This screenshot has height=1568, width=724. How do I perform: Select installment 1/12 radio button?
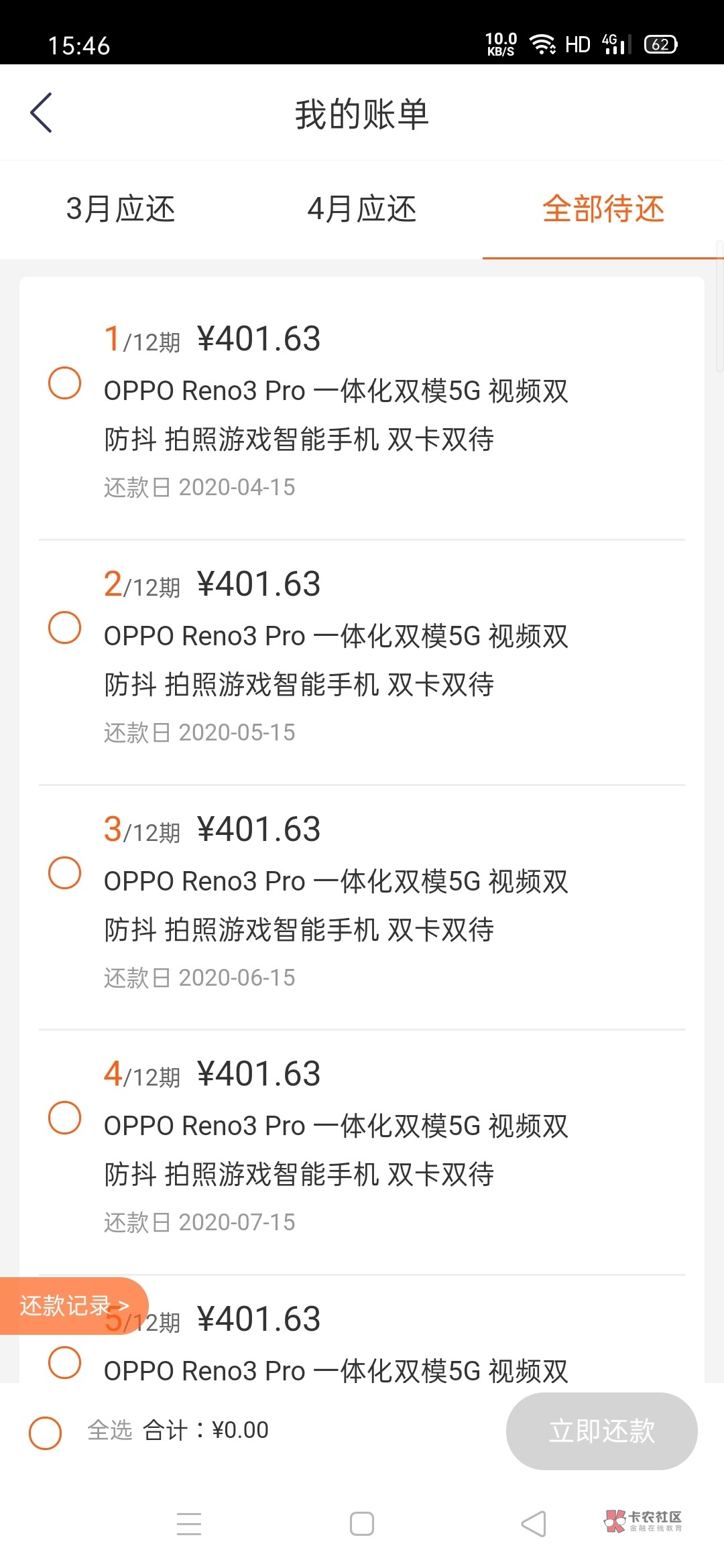point(65,383)
